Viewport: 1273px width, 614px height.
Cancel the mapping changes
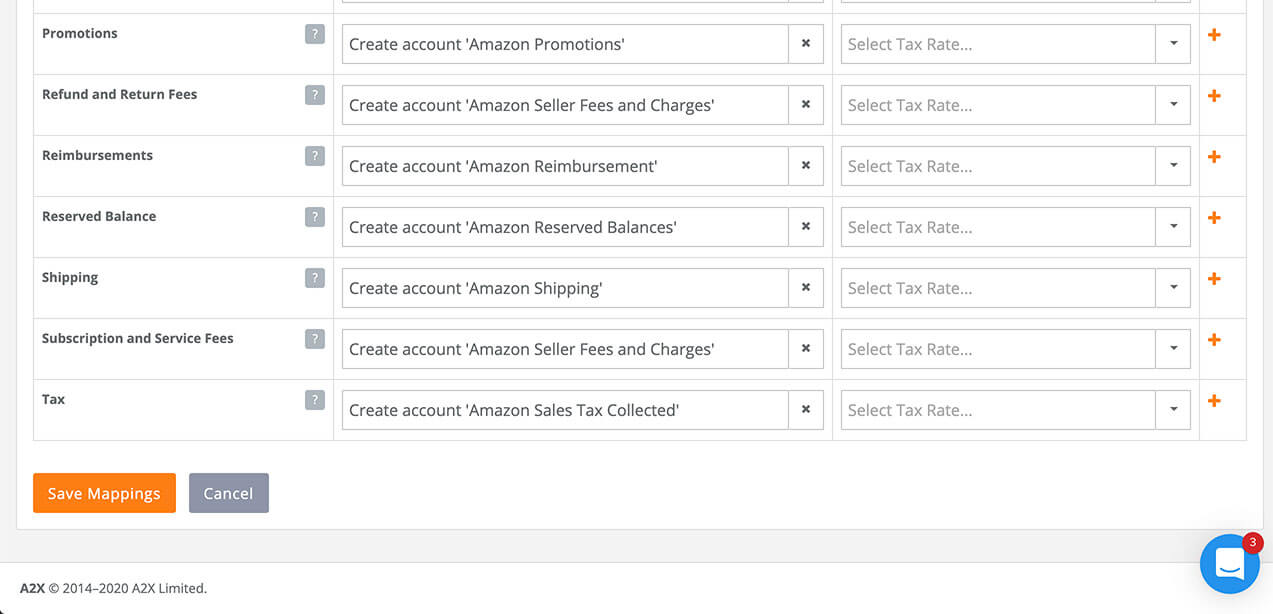pos(228,493)
